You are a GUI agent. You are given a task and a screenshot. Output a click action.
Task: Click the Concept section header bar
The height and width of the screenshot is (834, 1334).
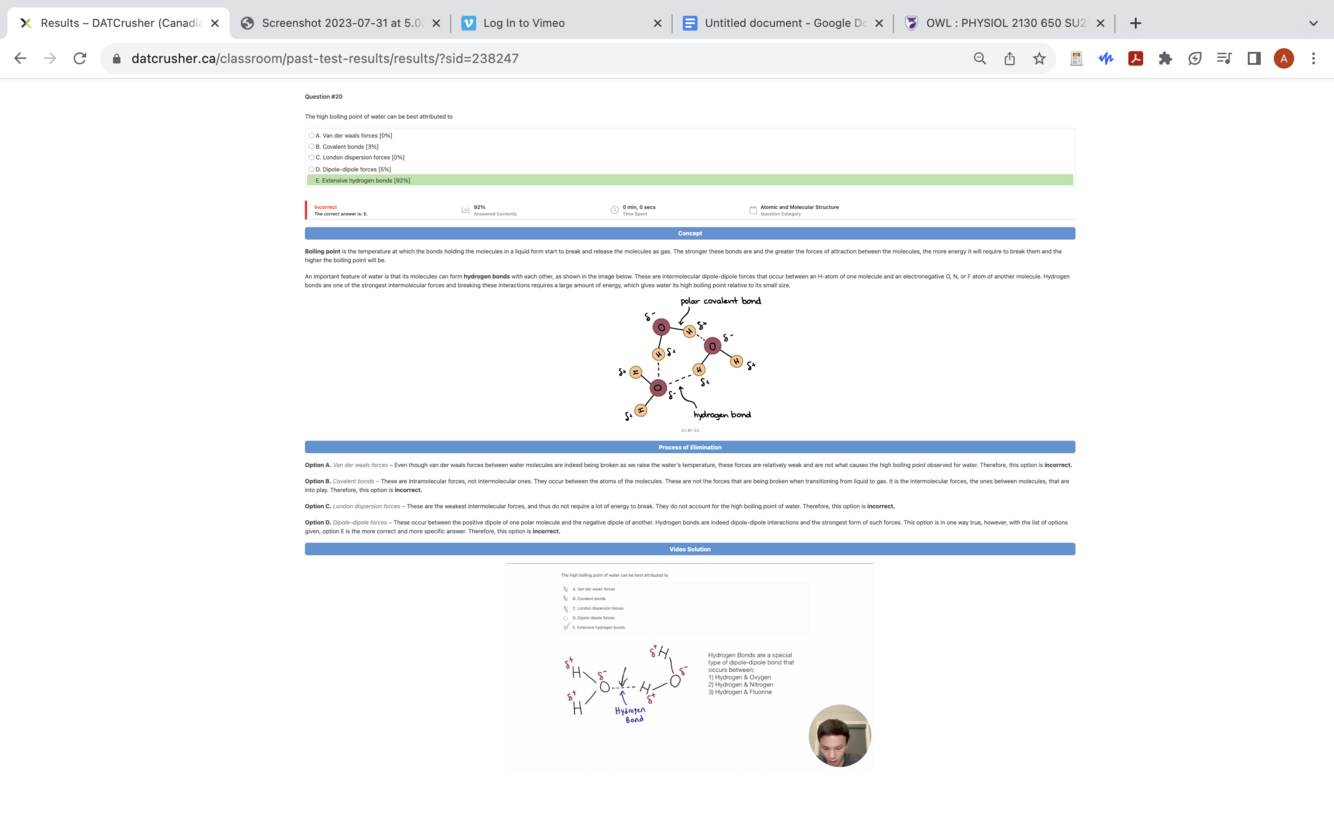[690, 233]
